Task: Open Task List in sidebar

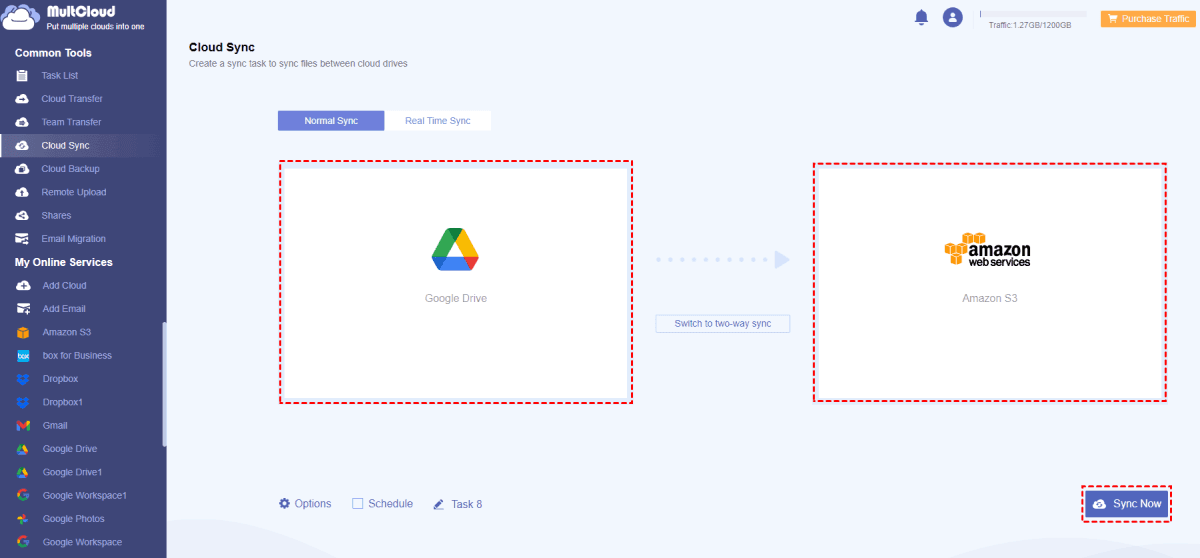Action: pos(60,76)
